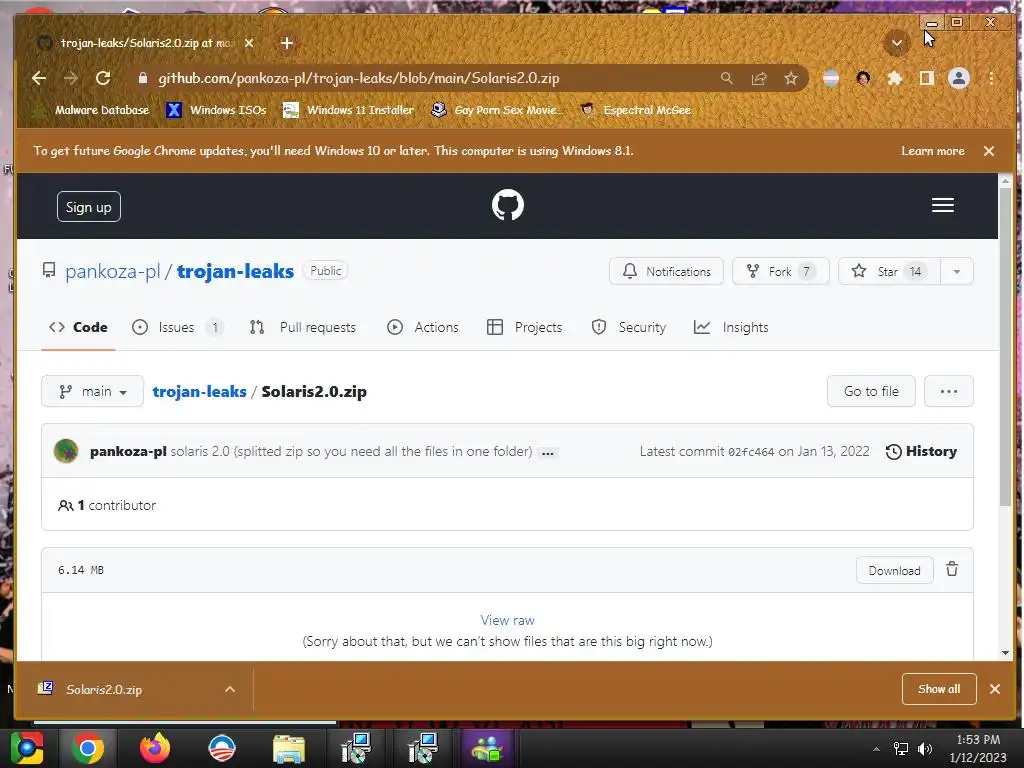This screenshot has height=768, width=1024.
Task: Select the Code tab
Action: [78, 327]
